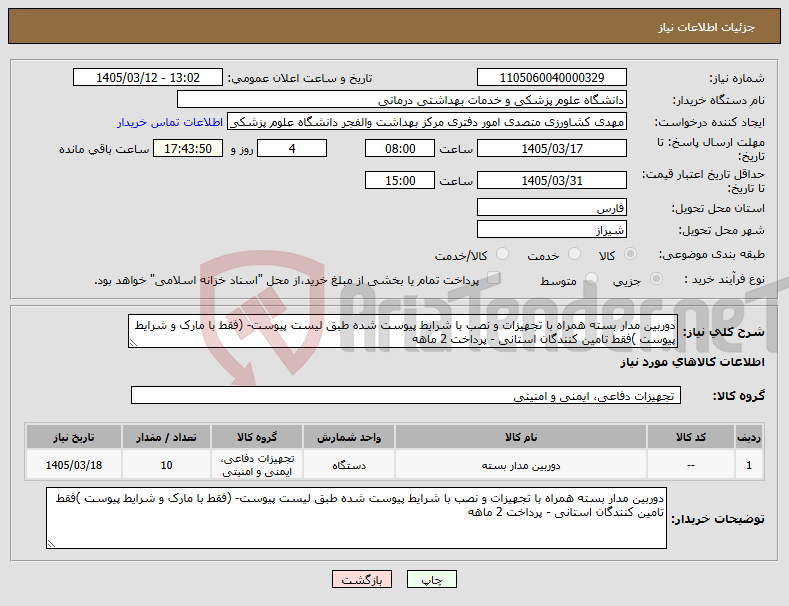Click the resize handle of description textarea

point(133,343)
